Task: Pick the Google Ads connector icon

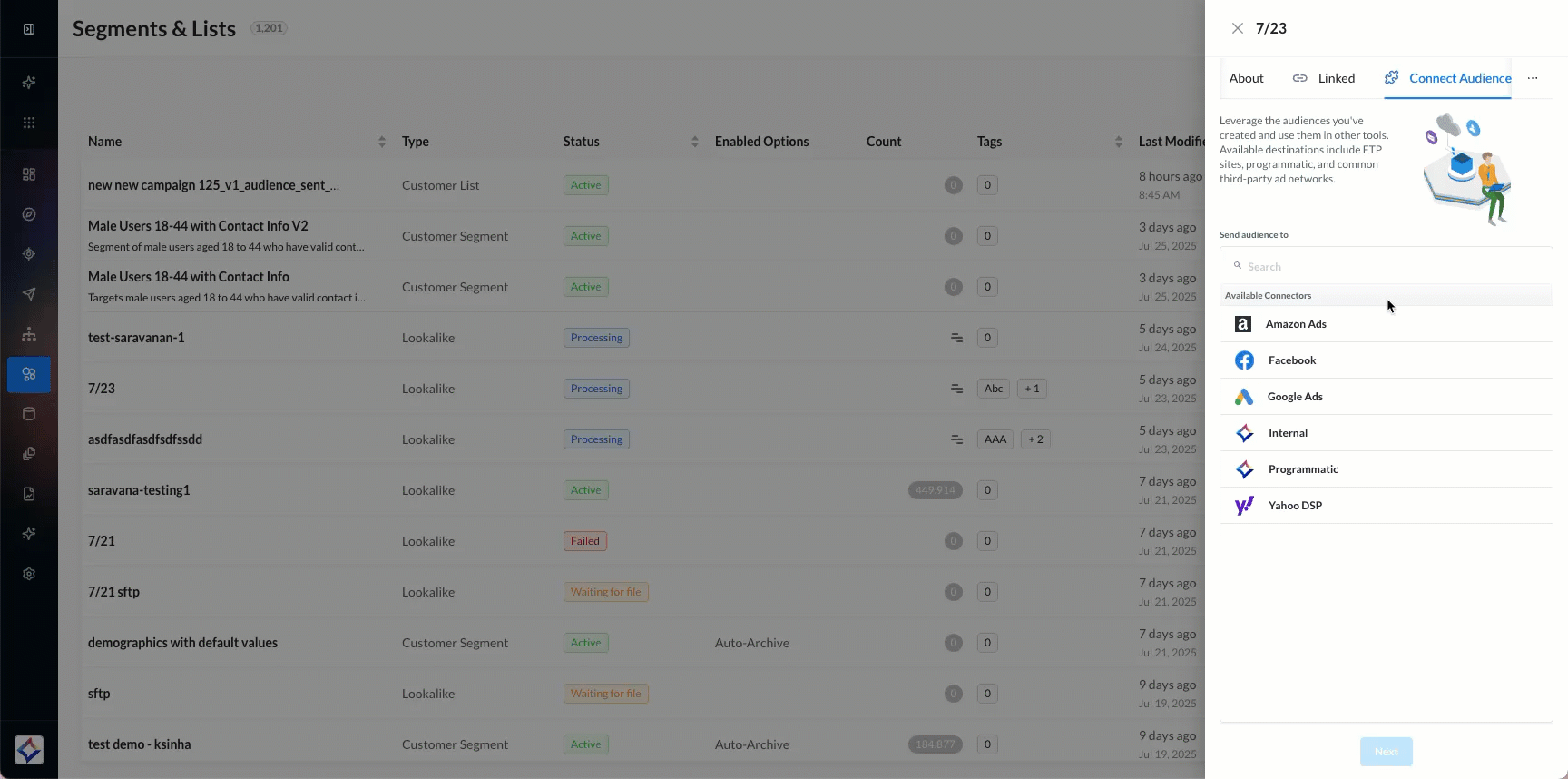Action: point(1244,397)
